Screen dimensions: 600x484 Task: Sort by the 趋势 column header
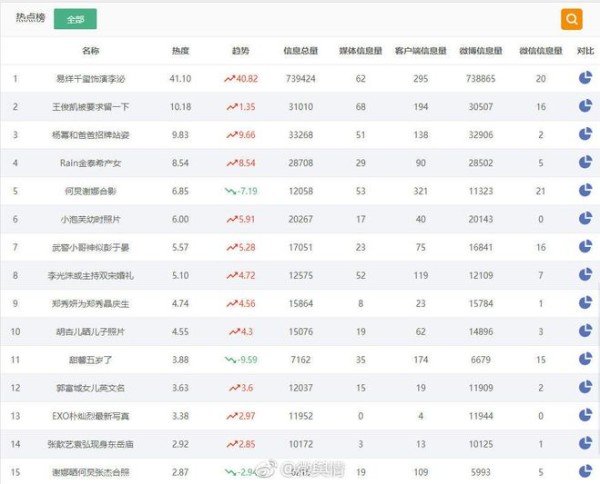241,50
